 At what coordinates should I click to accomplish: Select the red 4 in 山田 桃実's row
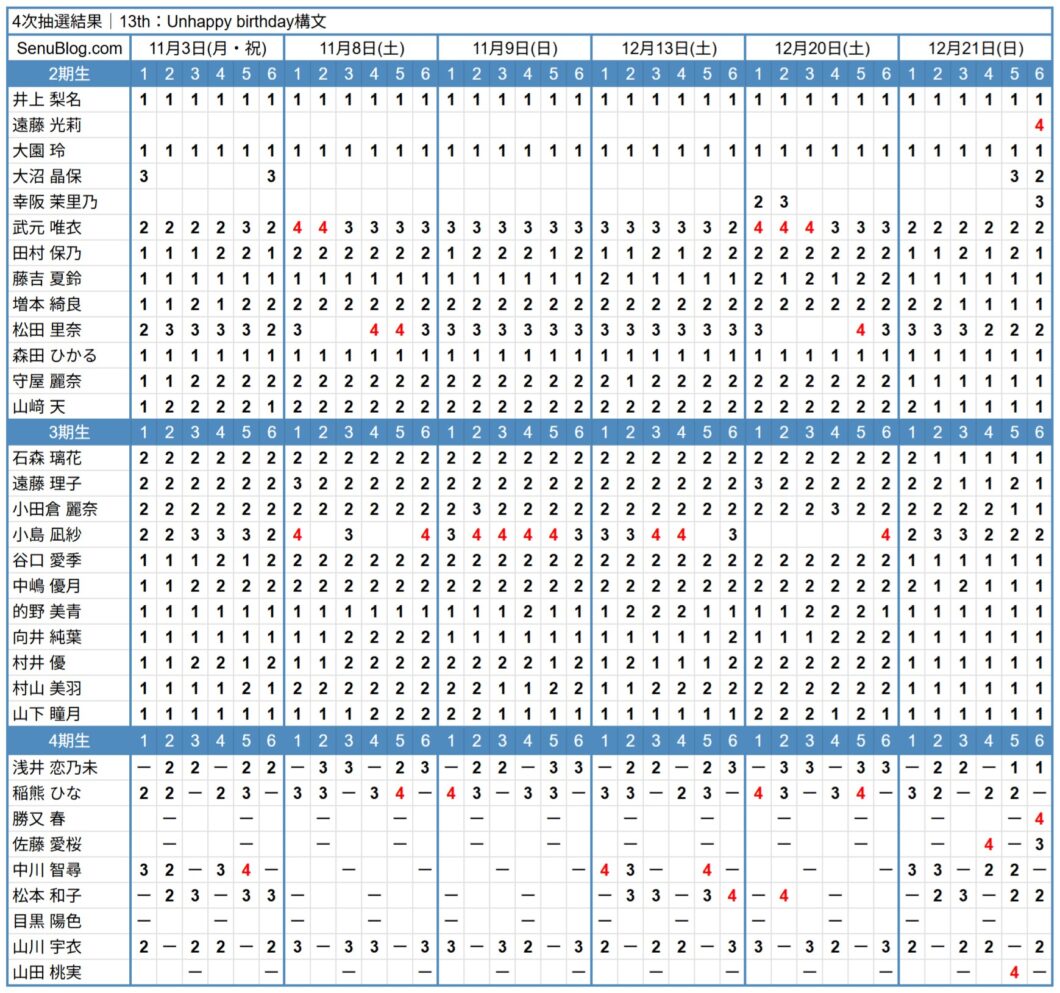1014,971
